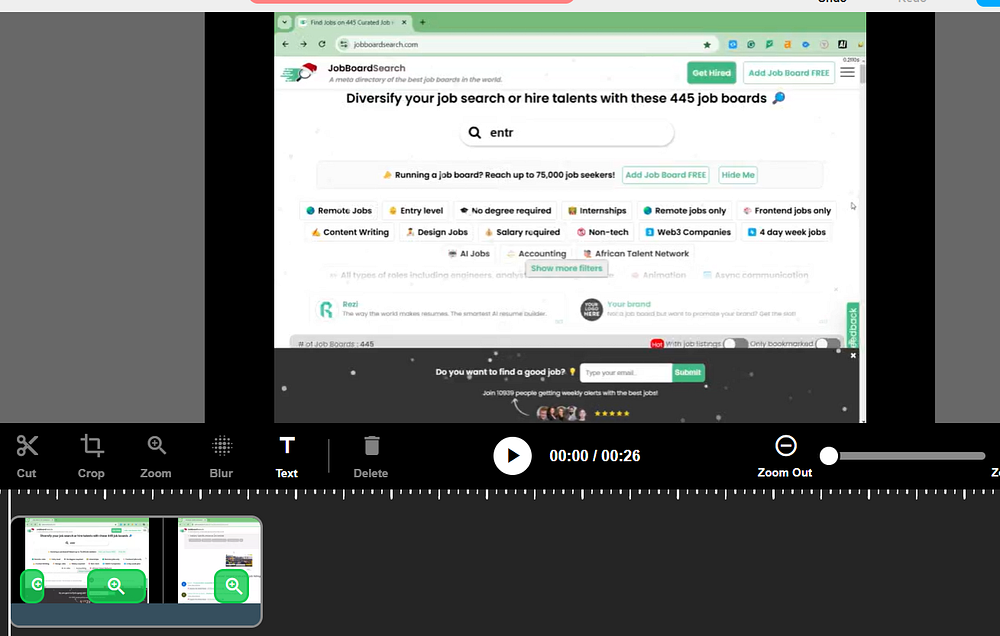The width and height of the screenshot is (1000, 636).
Task: Click the Hide Me button
Action: click(x=738, y=175)
